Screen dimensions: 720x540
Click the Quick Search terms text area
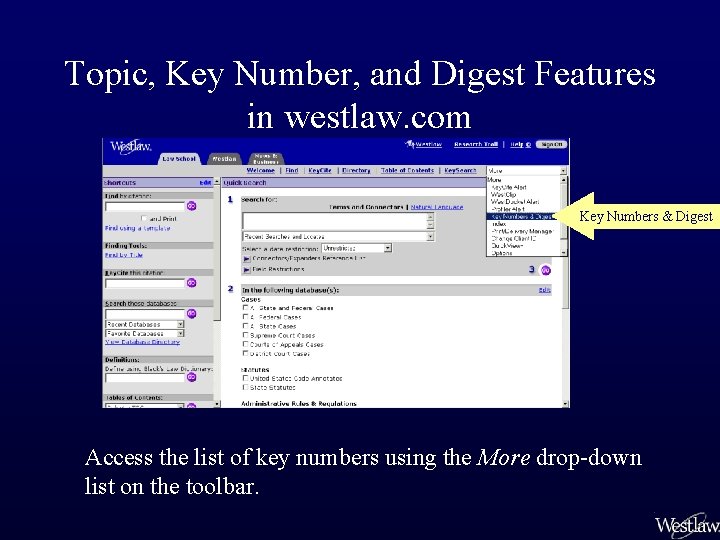[x=335, y=222]
